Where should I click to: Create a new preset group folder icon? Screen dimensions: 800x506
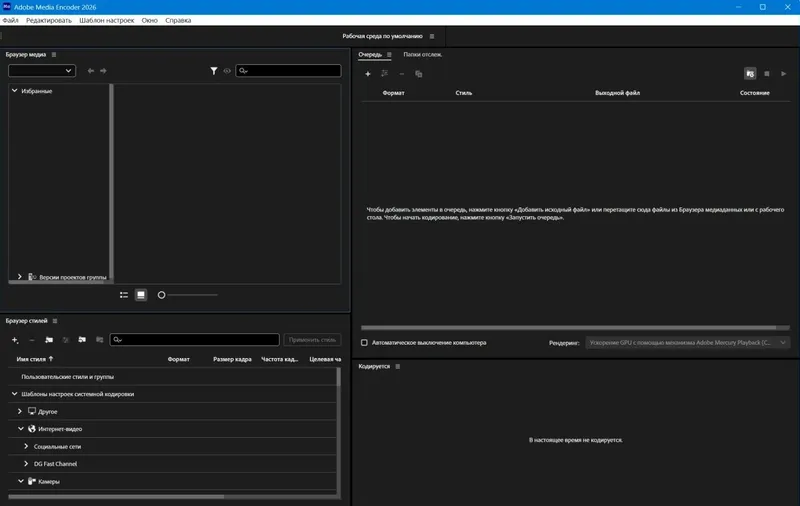(49, 340)
